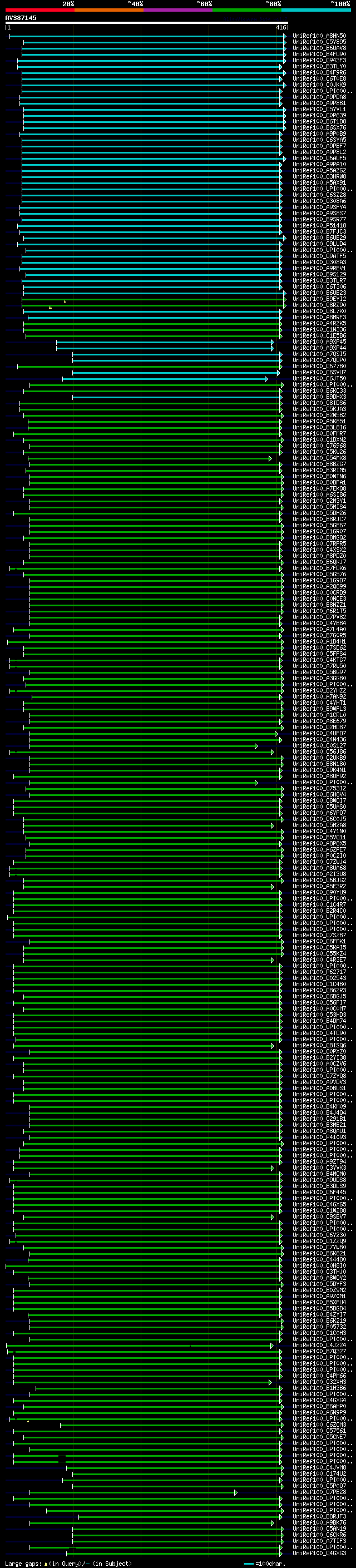The width and height of the screenshot is (356, 1568).
Task: Select the UniRef100_Q8IDS6 label
Action: [x=319, y=403]
